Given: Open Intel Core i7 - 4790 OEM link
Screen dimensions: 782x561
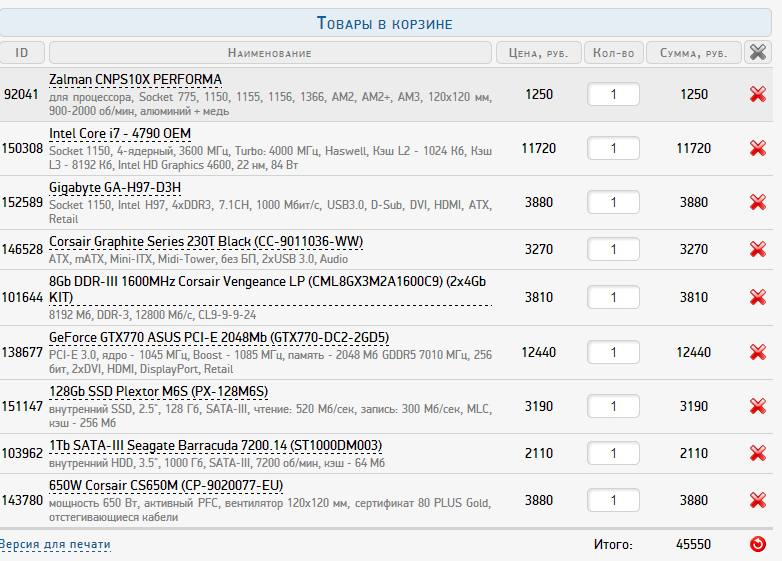Looking at the screenshot, I should coord(120,134).
